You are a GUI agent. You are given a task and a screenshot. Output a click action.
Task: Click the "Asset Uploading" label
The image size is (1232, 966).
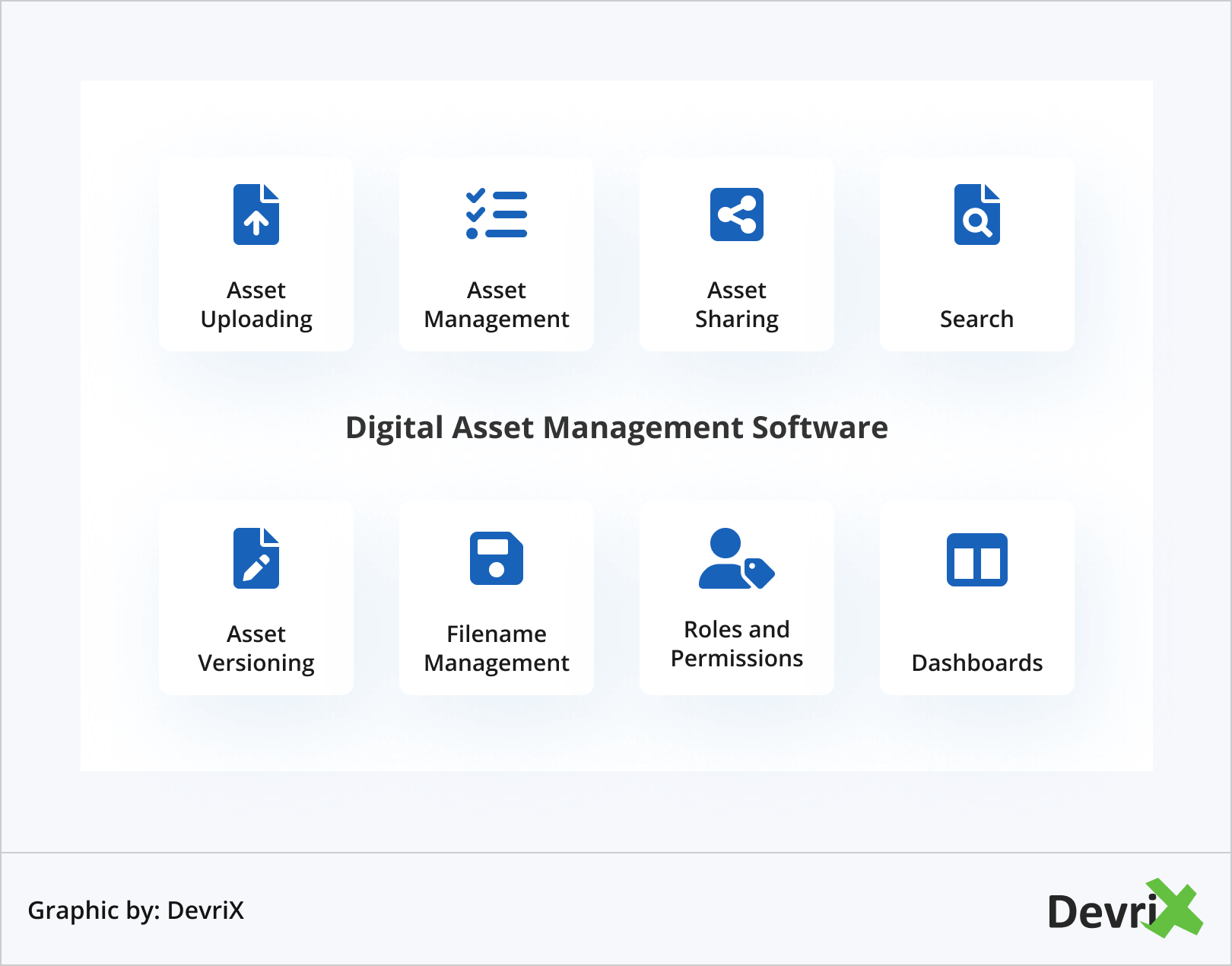tap(256, 305)
